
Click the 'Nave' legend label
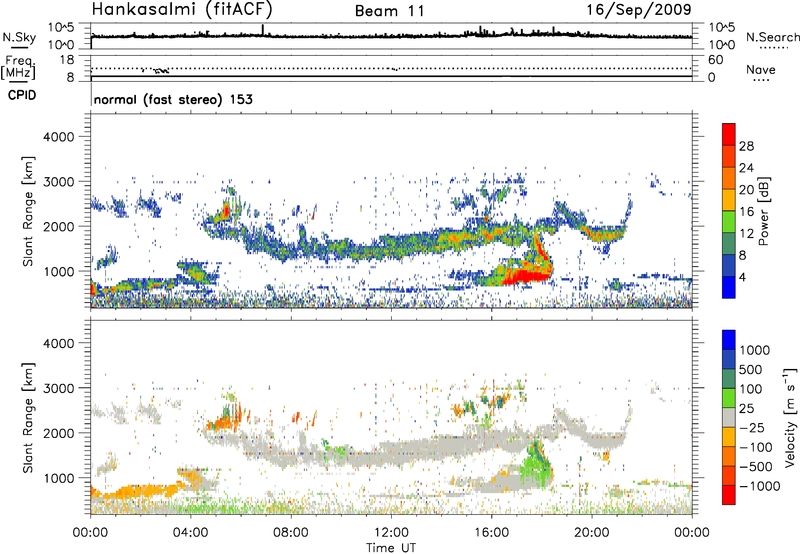click(761, 69)
